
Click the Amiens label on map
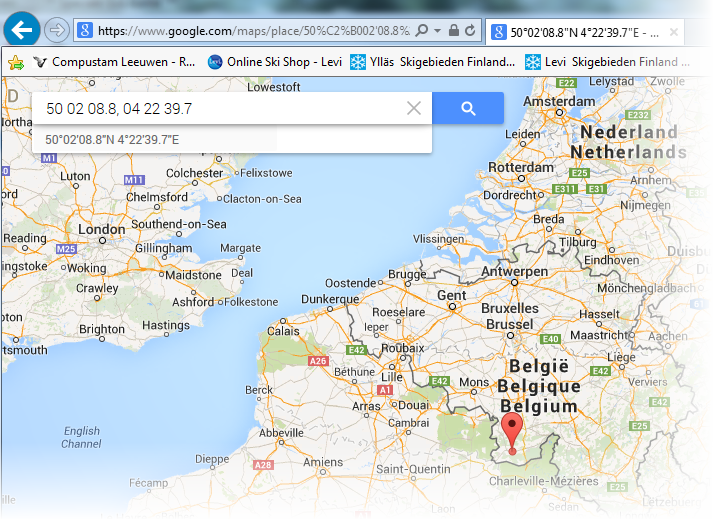click(x=323, y=462)
